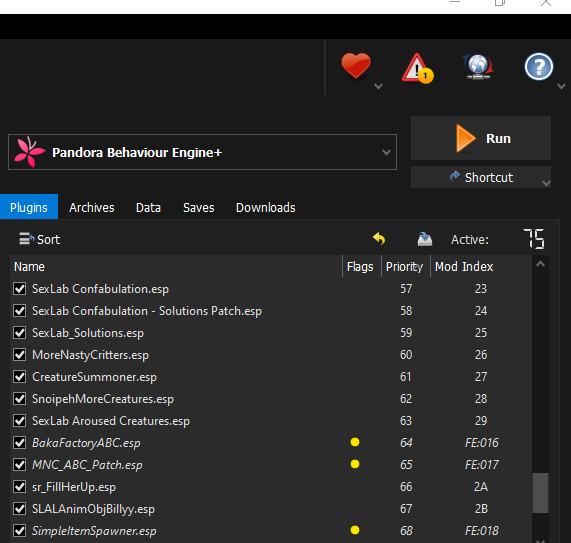This screenshot has width=571, height=543.
Task: Click the Shortcut button
Action: click(x=481, y=177)
